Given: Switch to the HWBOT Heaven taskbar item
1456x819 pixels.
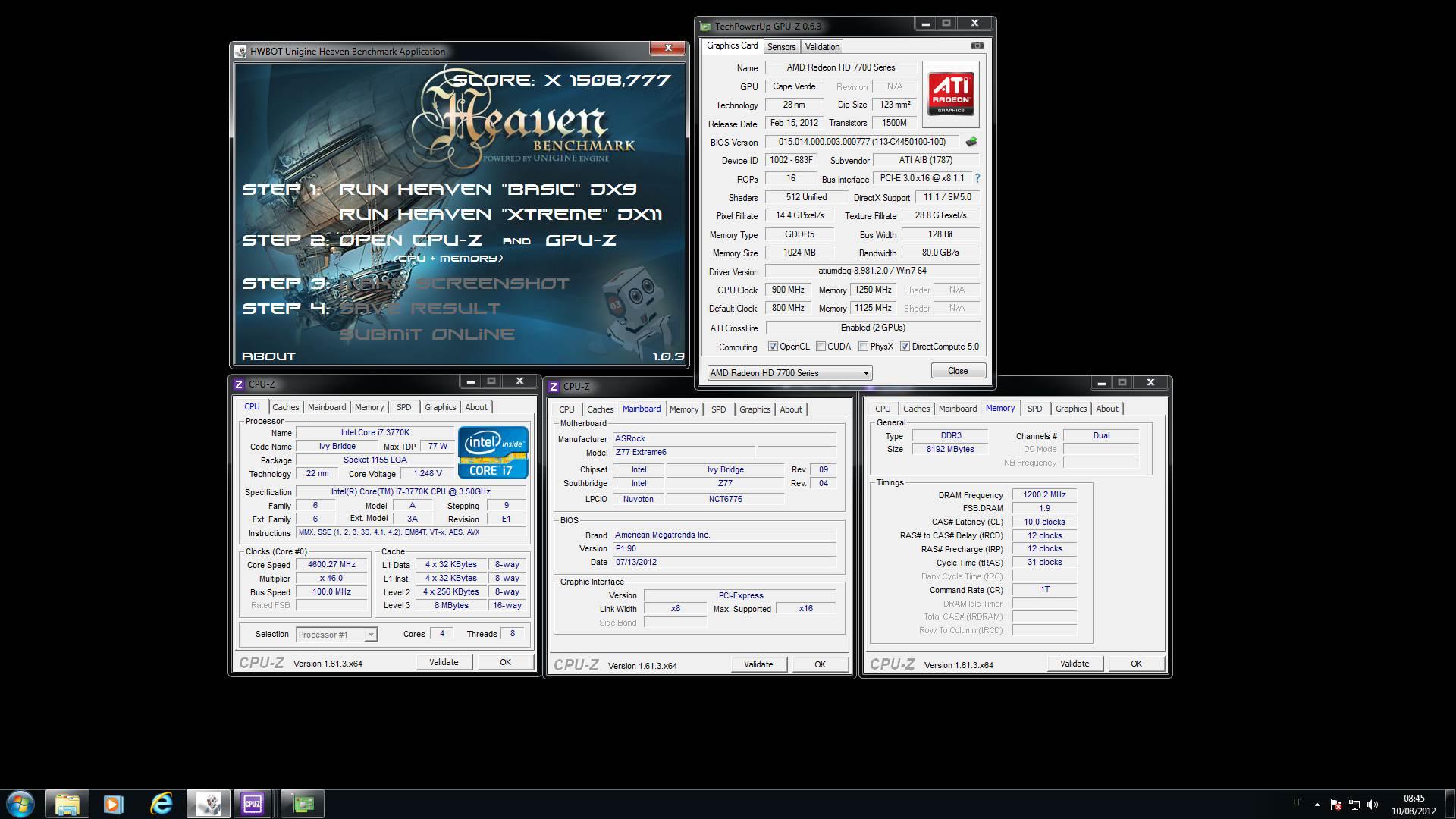Looking at the screenshot, I should point(209,804).
